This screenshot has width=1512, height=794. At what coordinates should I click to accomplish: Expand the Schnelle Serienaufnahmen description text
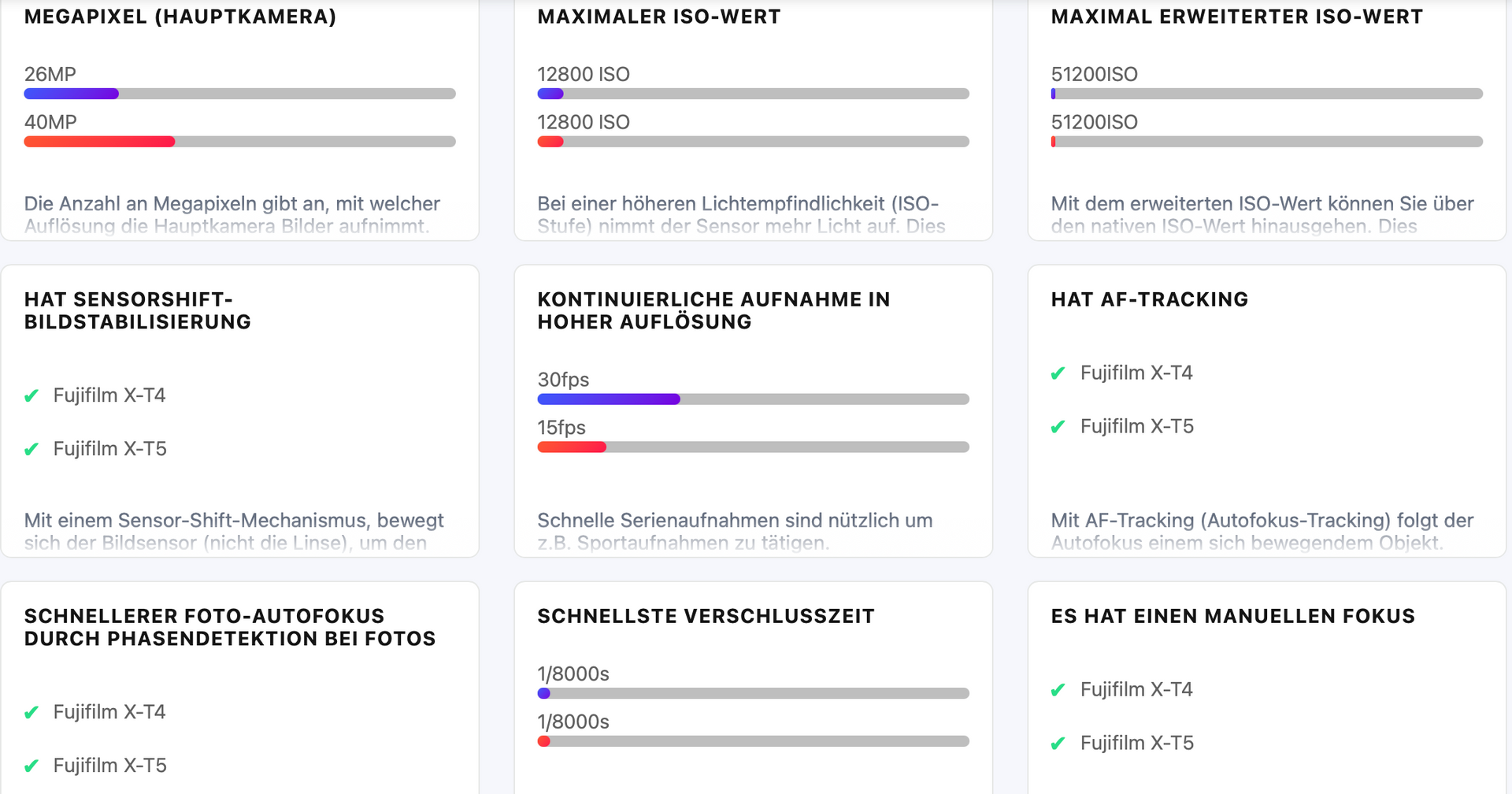pos(735,531)
